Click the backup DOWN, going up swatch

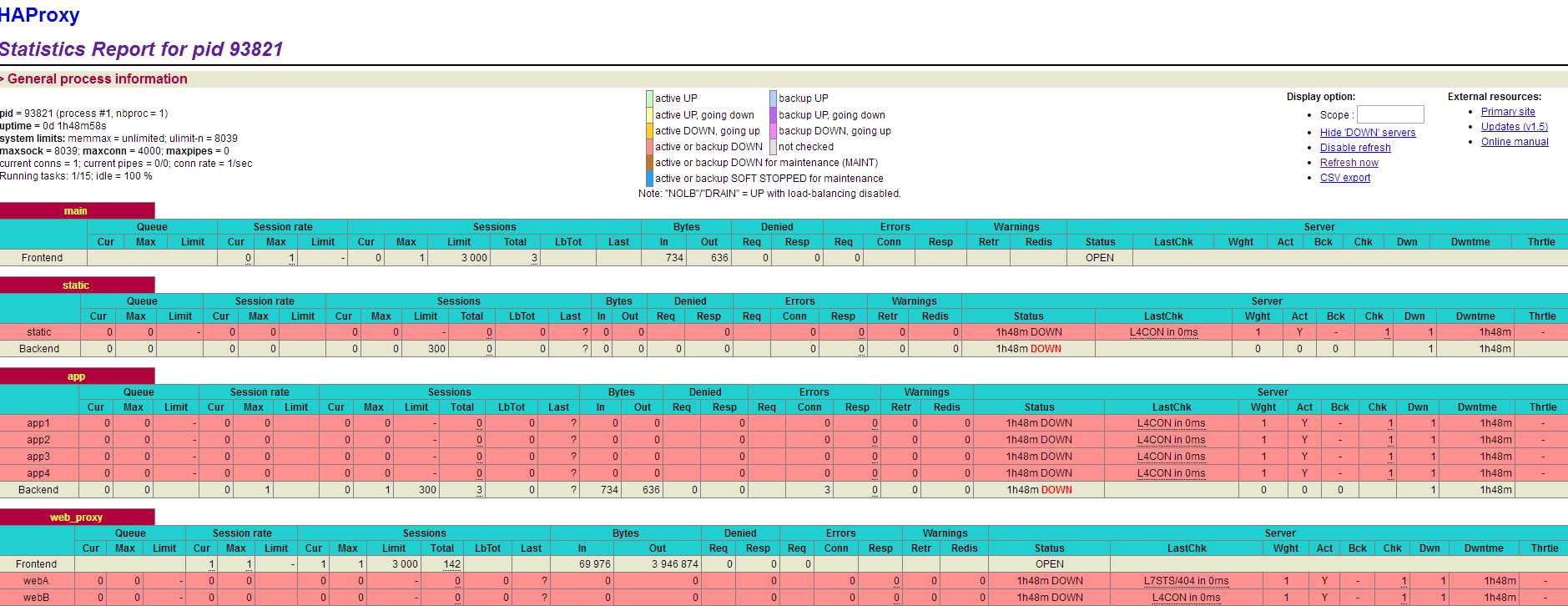tap(773, 131)
